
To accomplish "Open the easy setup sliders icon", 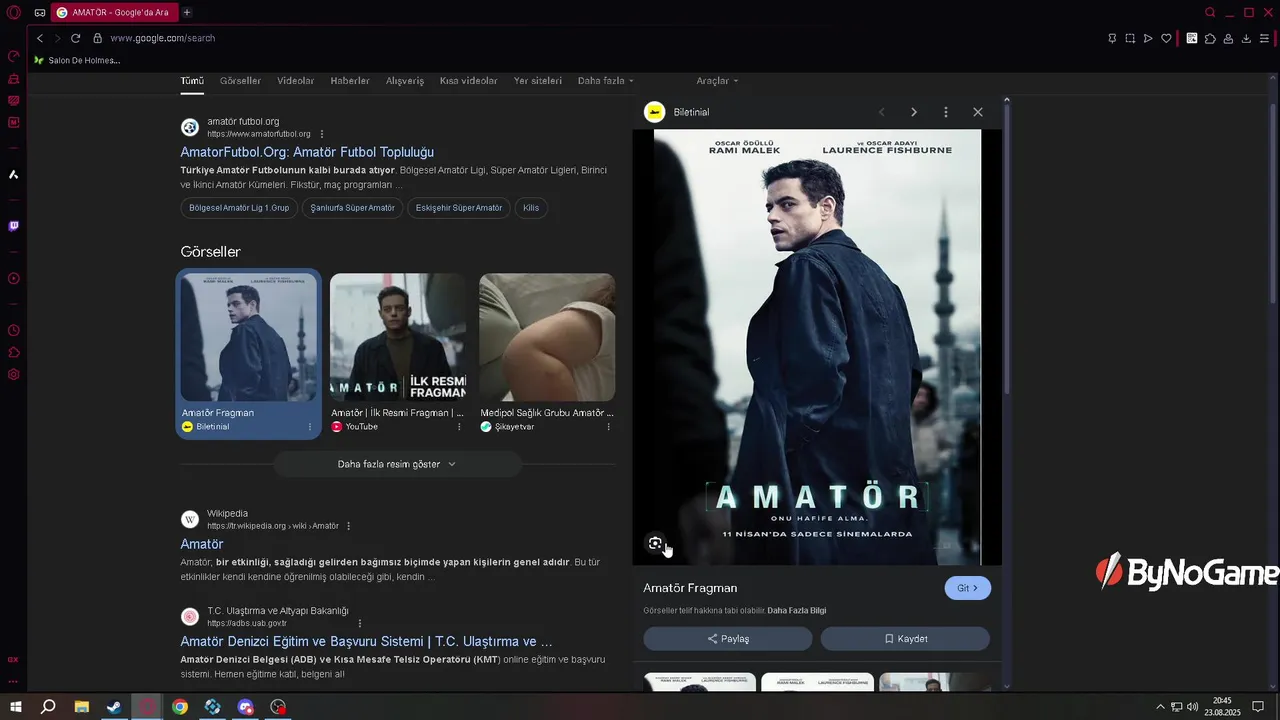I will [x=1264, y=38].
